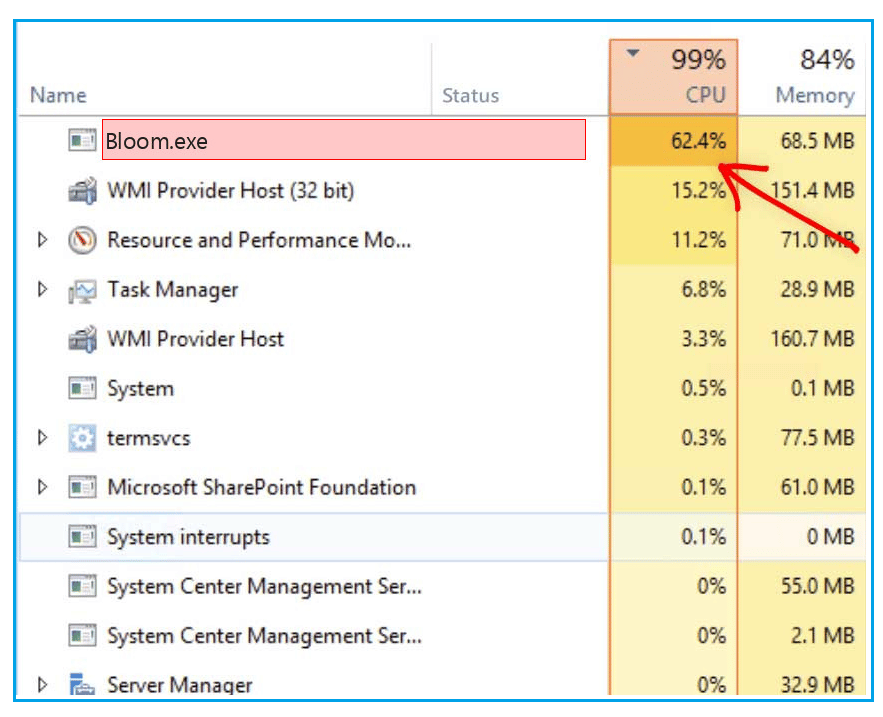Expand the termsvcs service group
The height and width of the screenshot is (717, 883).
(x=42, y=438)
